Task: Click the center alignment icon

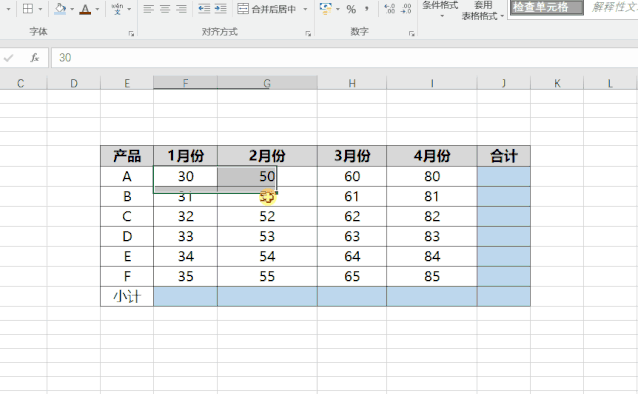Action: pos(165,9)
